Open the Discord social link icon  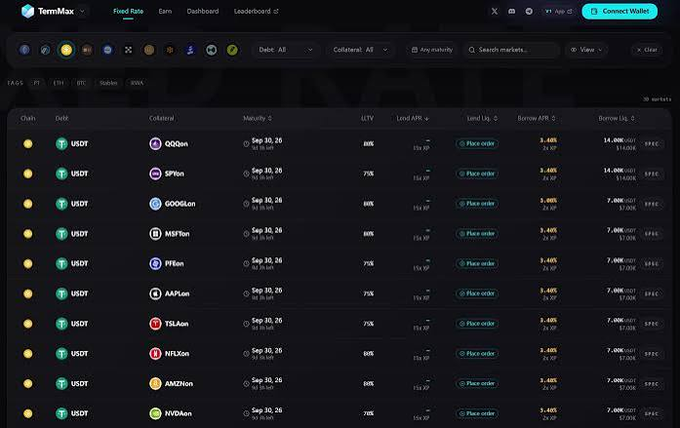tap(512, 11)
